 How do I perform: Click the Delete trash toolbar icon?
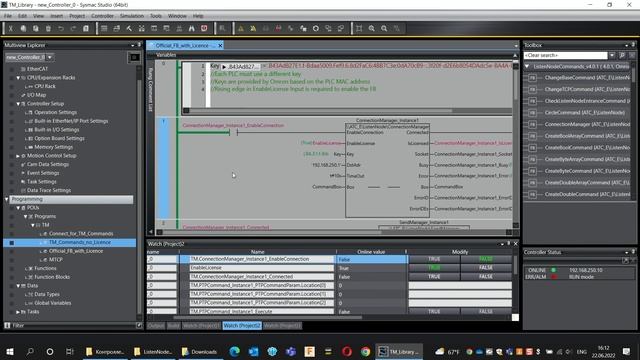coord(48,29)
